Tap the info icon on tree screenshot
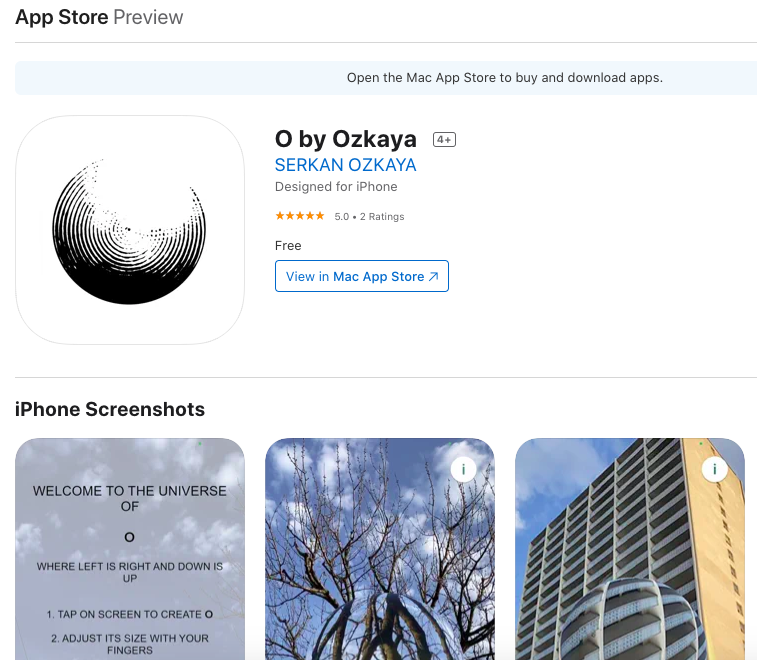757x660 pixels. (x=463, y=469)
